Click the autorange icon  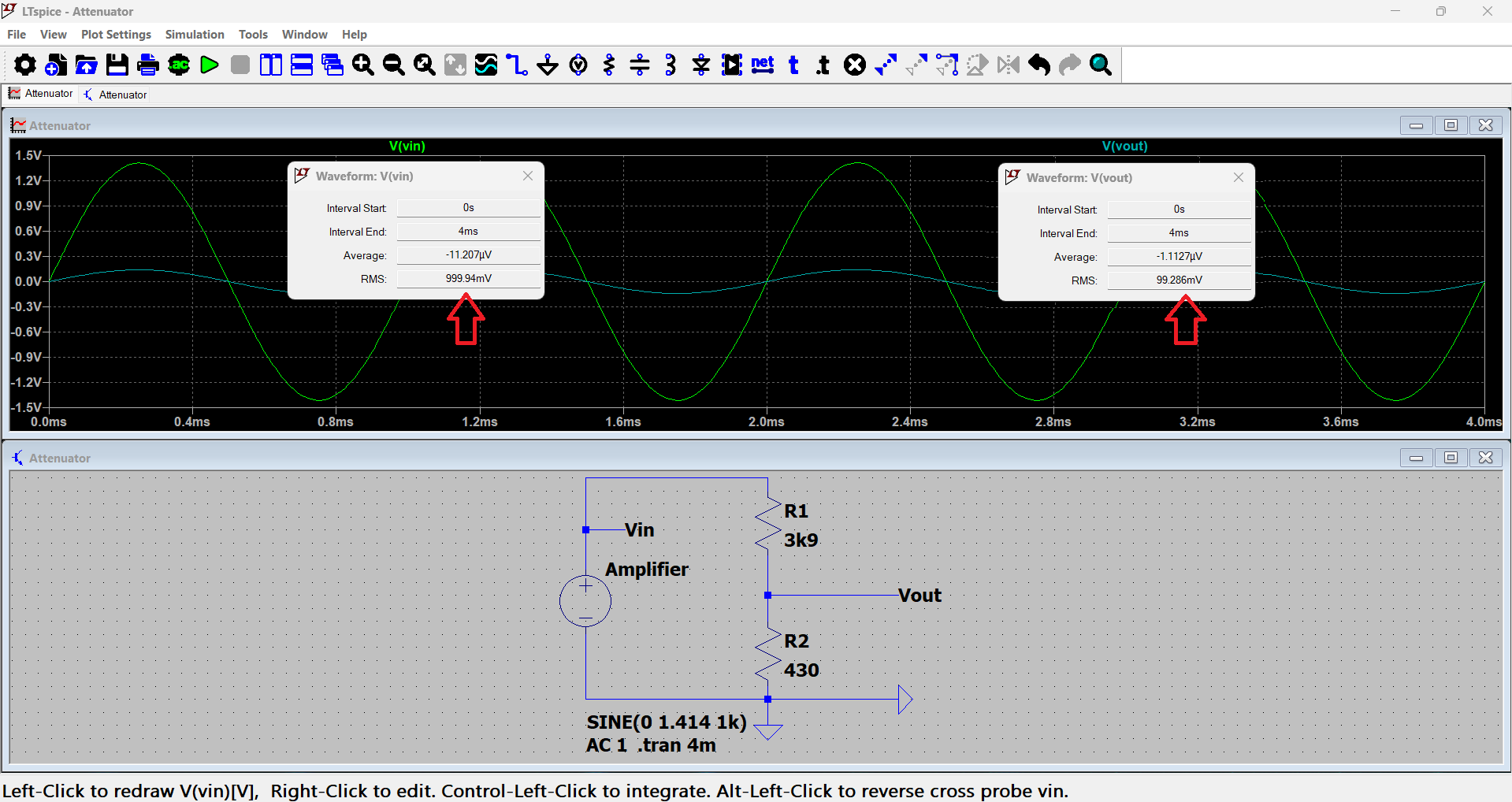[x=455, y=65]
